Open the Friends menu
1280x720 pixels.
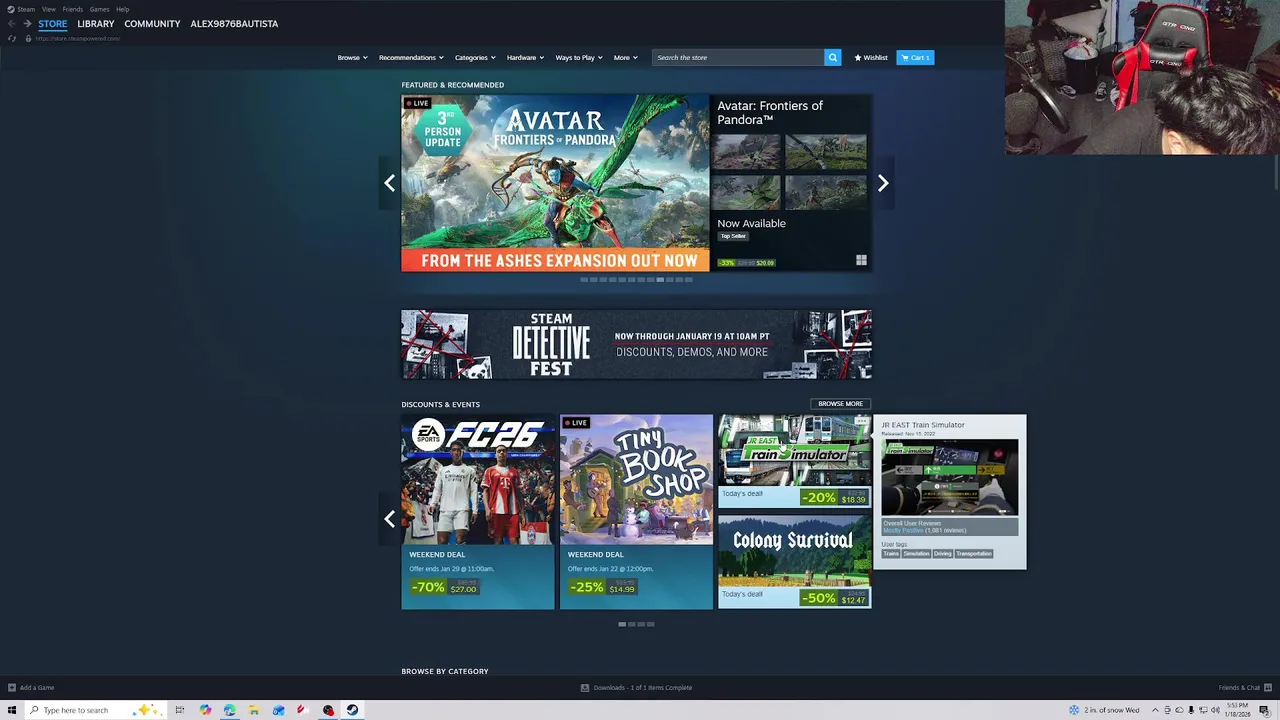coord(72,9)
